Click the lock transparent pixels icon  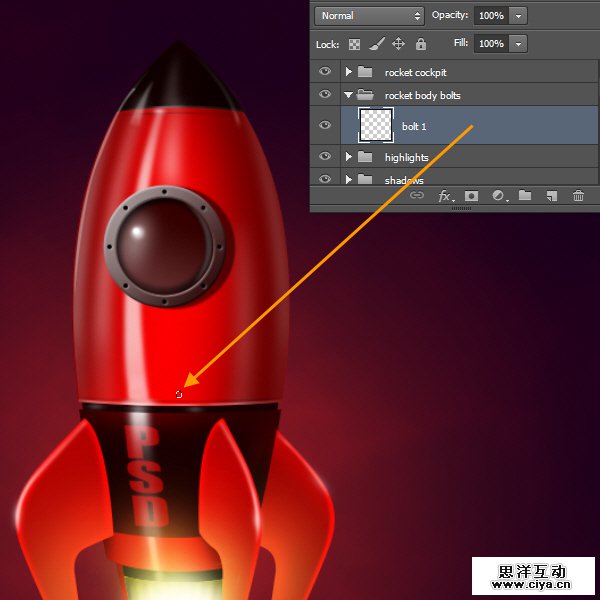[x=354, y=44]
